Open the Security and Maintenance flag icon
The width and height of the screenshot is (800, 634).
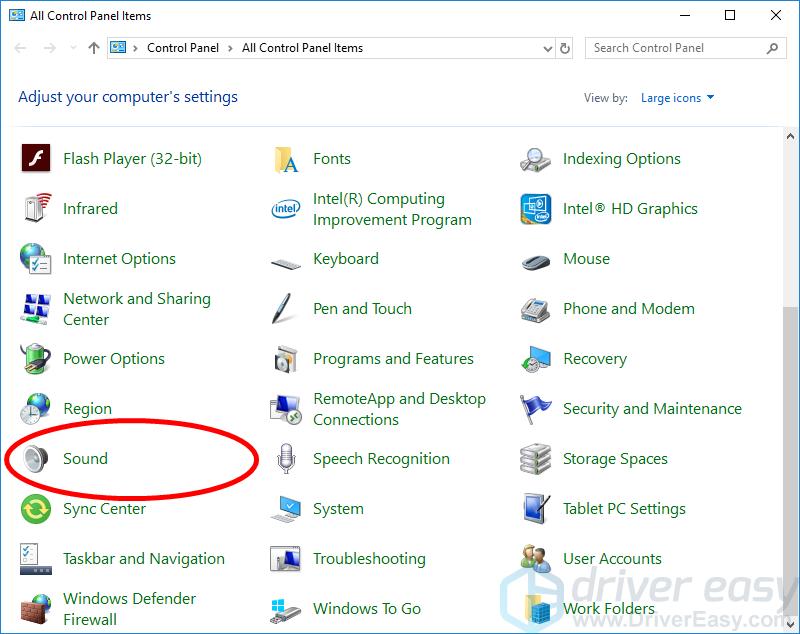[536, 409]
